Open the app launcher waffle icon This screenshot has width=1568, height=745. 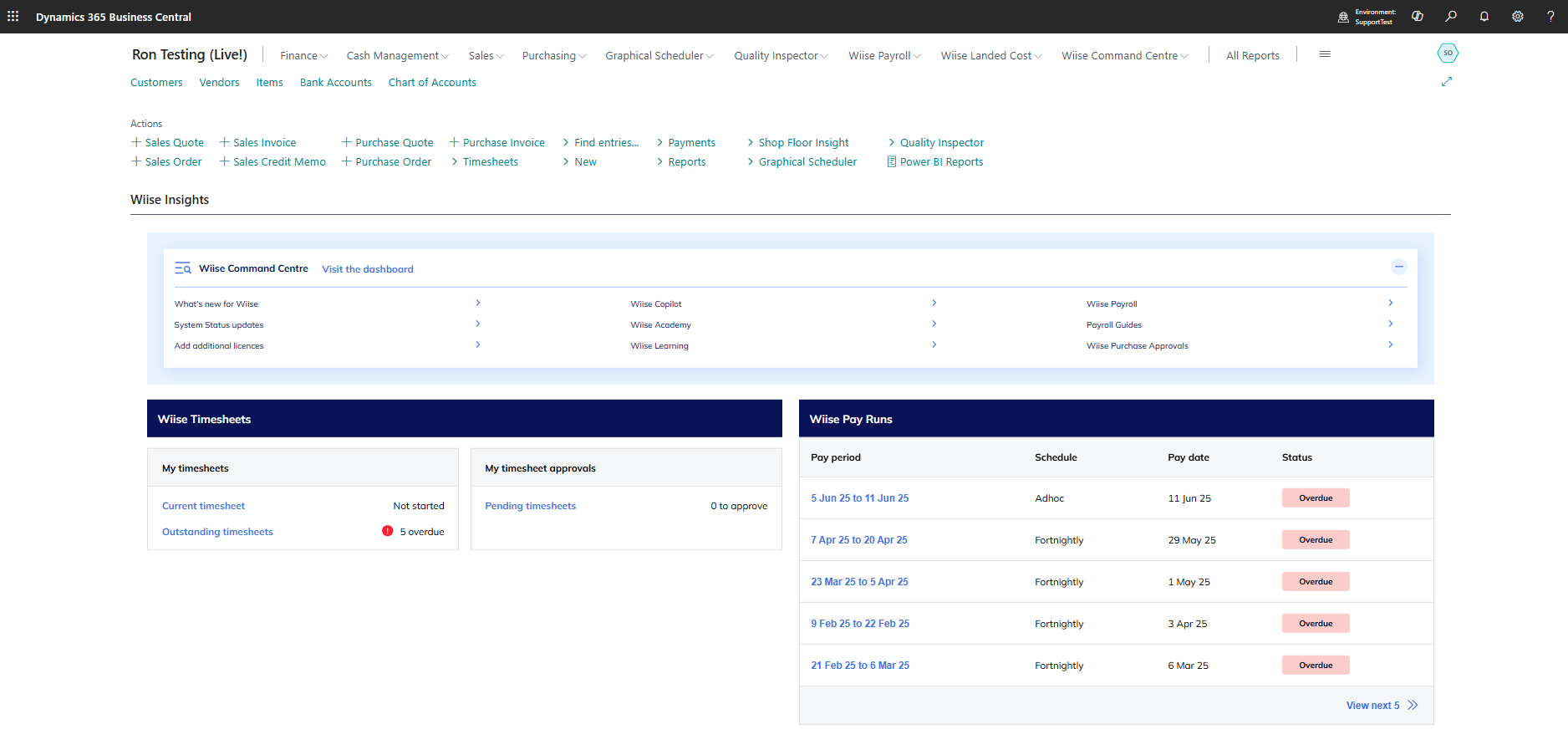[x=13, y=17]
